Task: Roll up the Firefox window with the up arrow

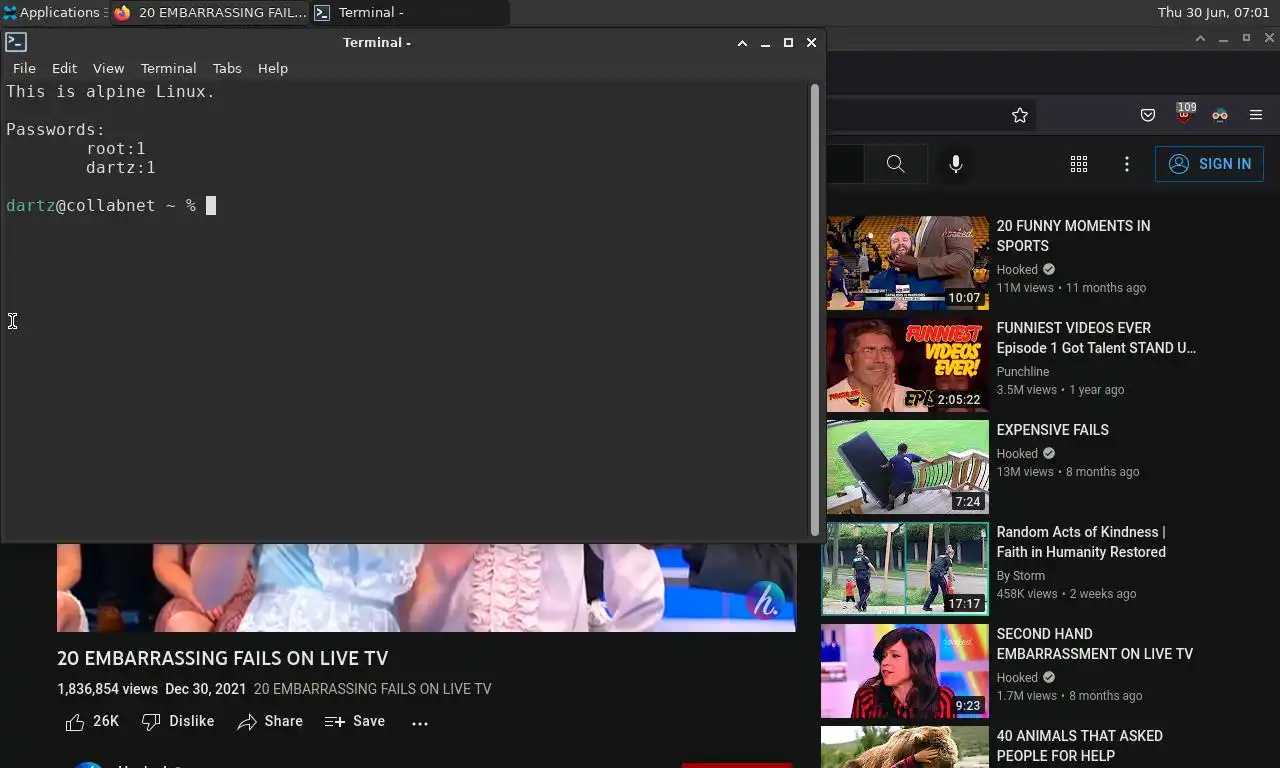Action: click(x=1200, y=38)
